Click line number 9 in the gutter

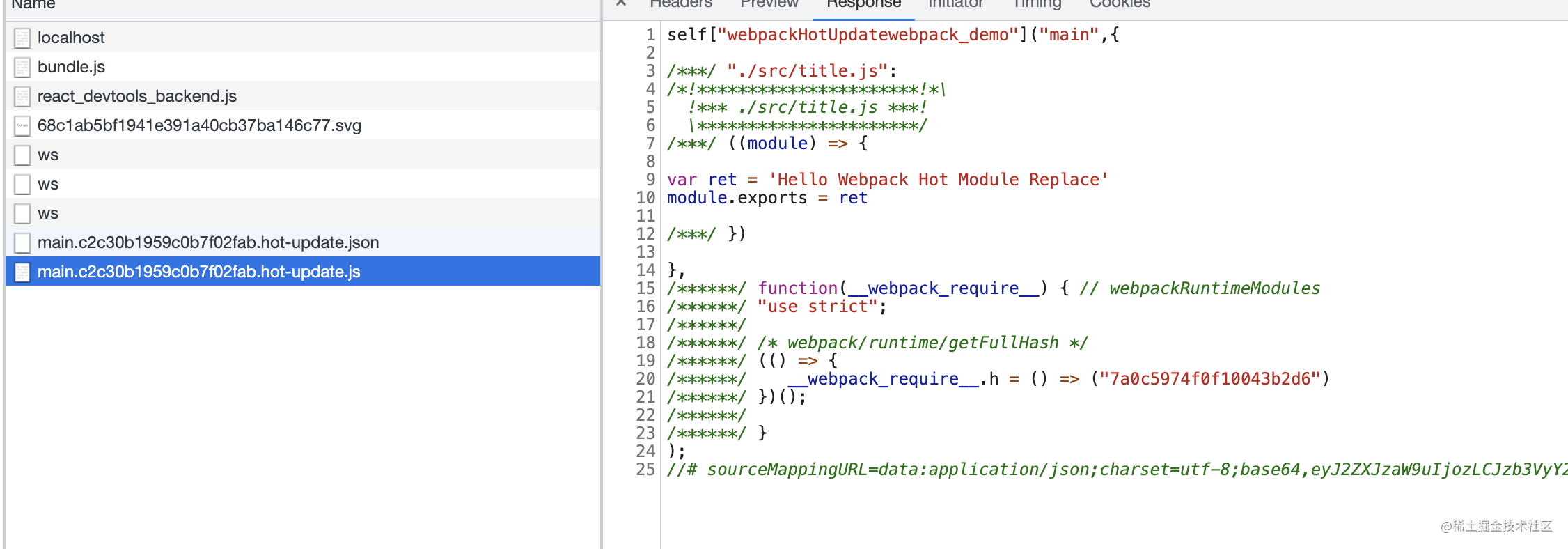tap(650, 180)
